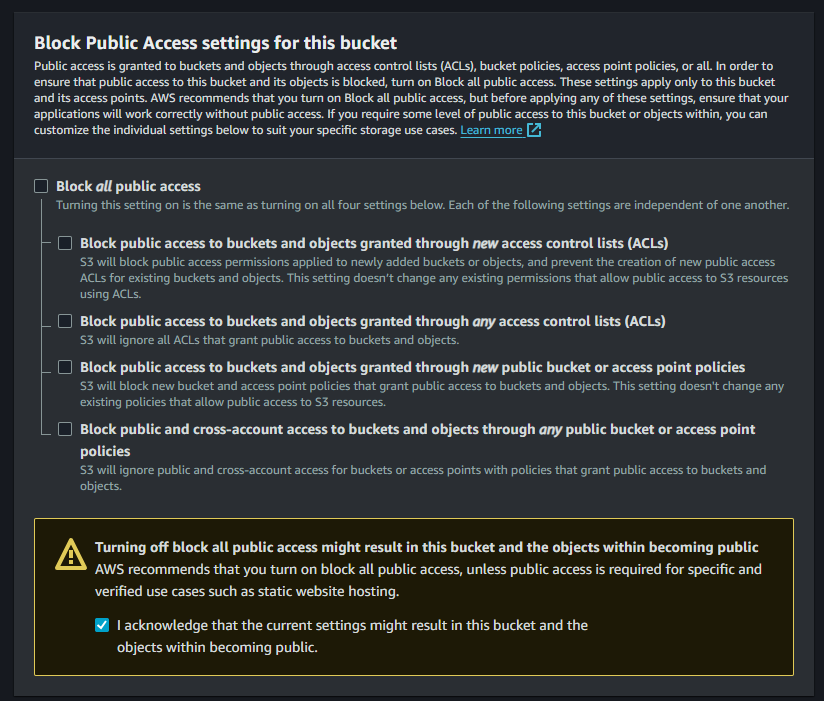Click the new public bucket policies label text
The width and height of the screenshot is (824, 701).
point(412,367)
